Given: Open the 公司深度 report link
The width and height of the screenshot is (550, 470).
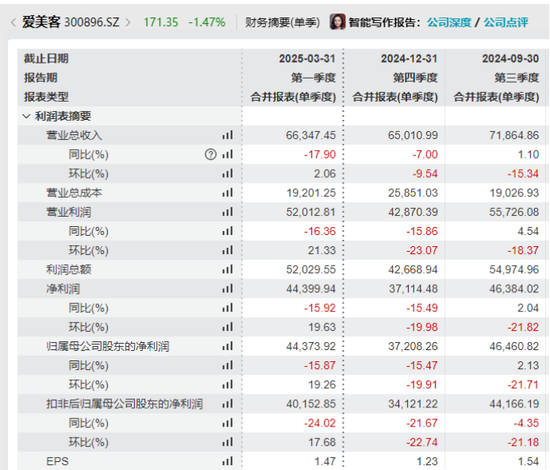Looking at the screenshot, I should tap(449, 22).
